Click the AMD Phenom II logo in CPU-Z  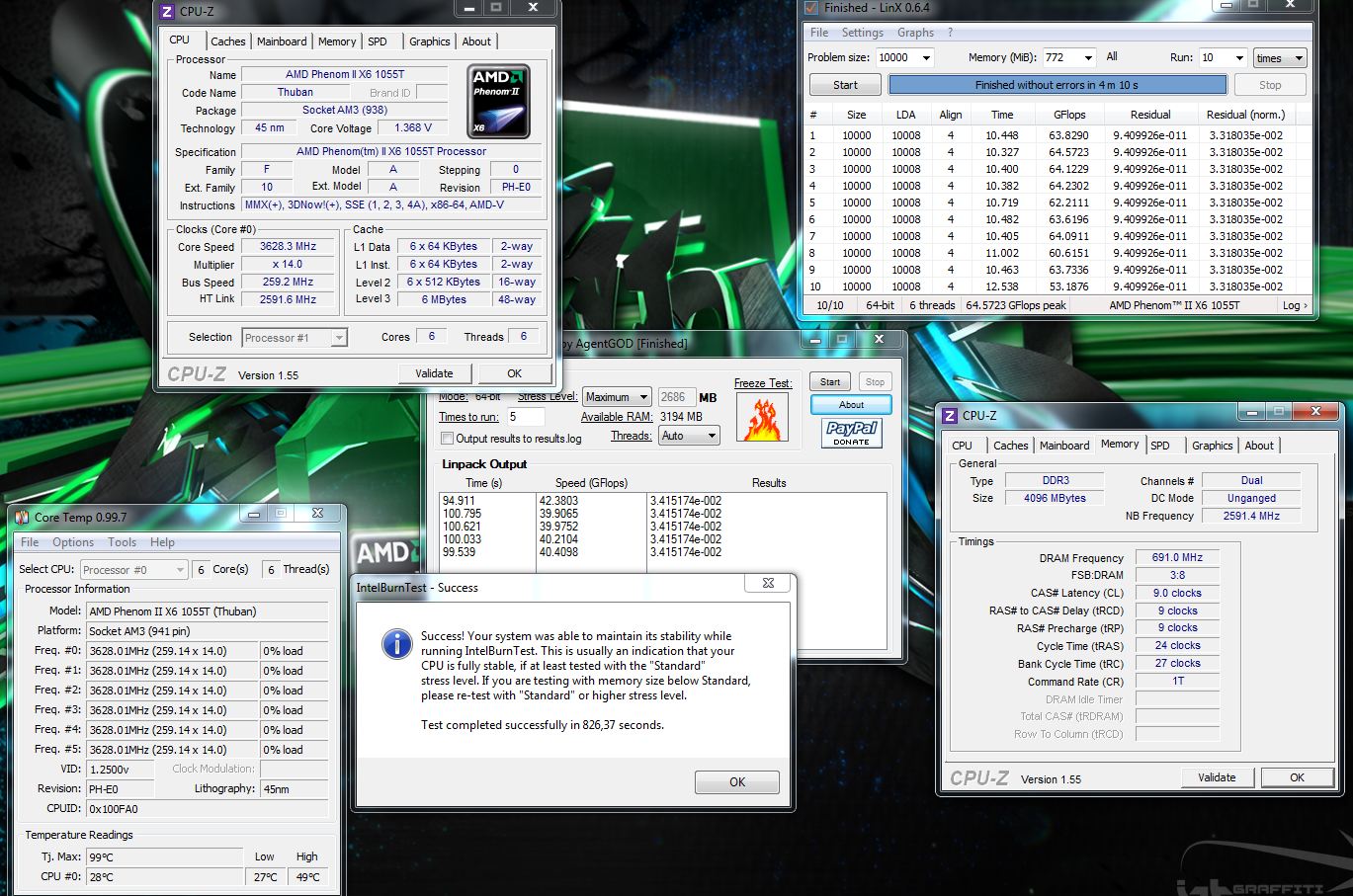click(498, 102)
